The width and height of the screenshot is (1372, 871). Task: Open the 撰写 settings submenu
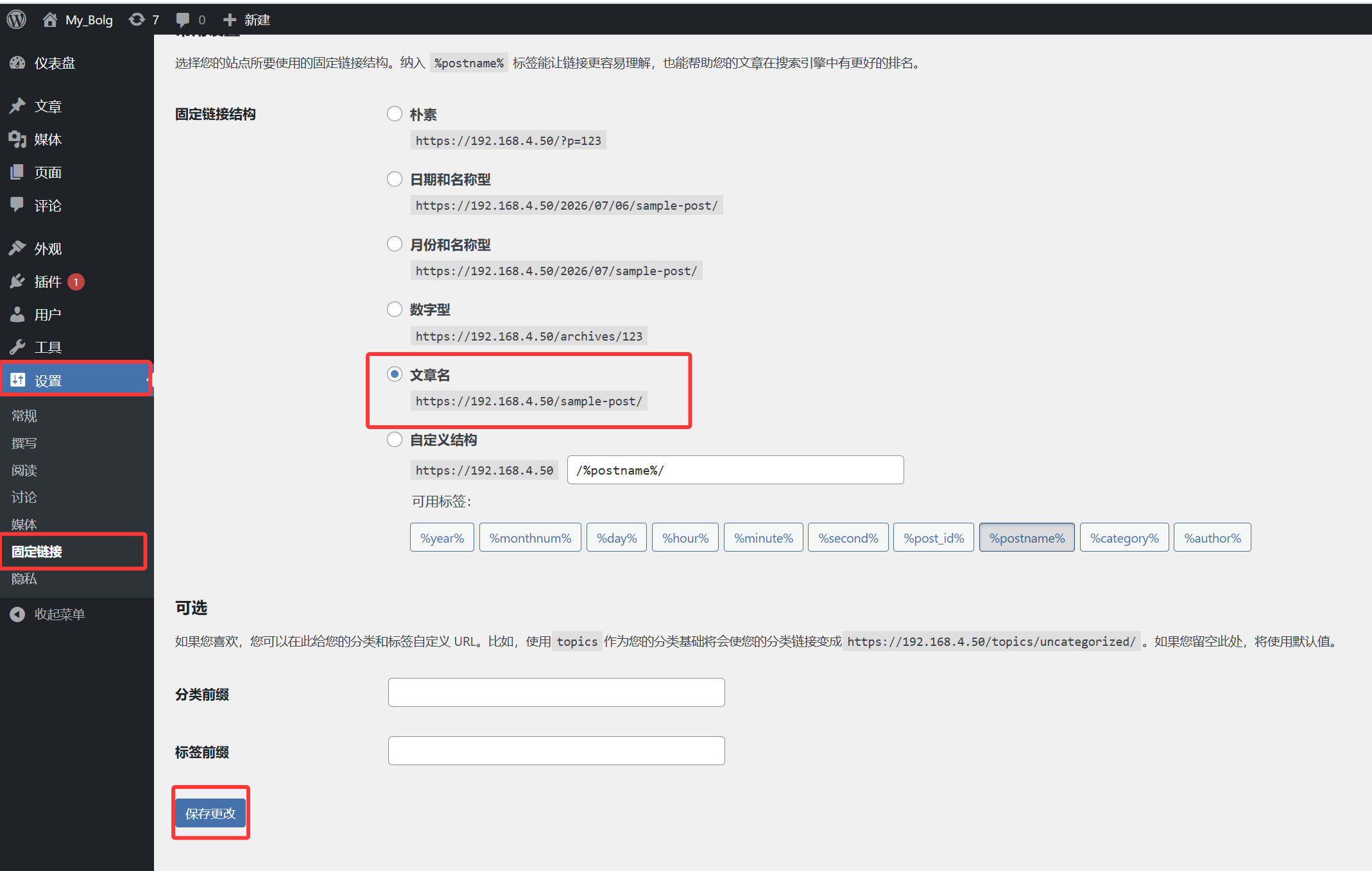24,443
